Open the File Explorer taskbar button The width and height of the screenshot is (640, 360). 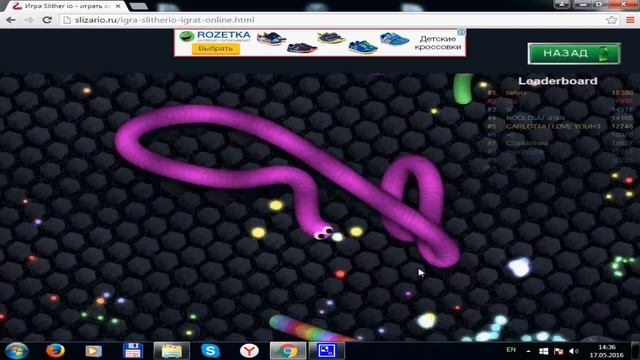171,351
